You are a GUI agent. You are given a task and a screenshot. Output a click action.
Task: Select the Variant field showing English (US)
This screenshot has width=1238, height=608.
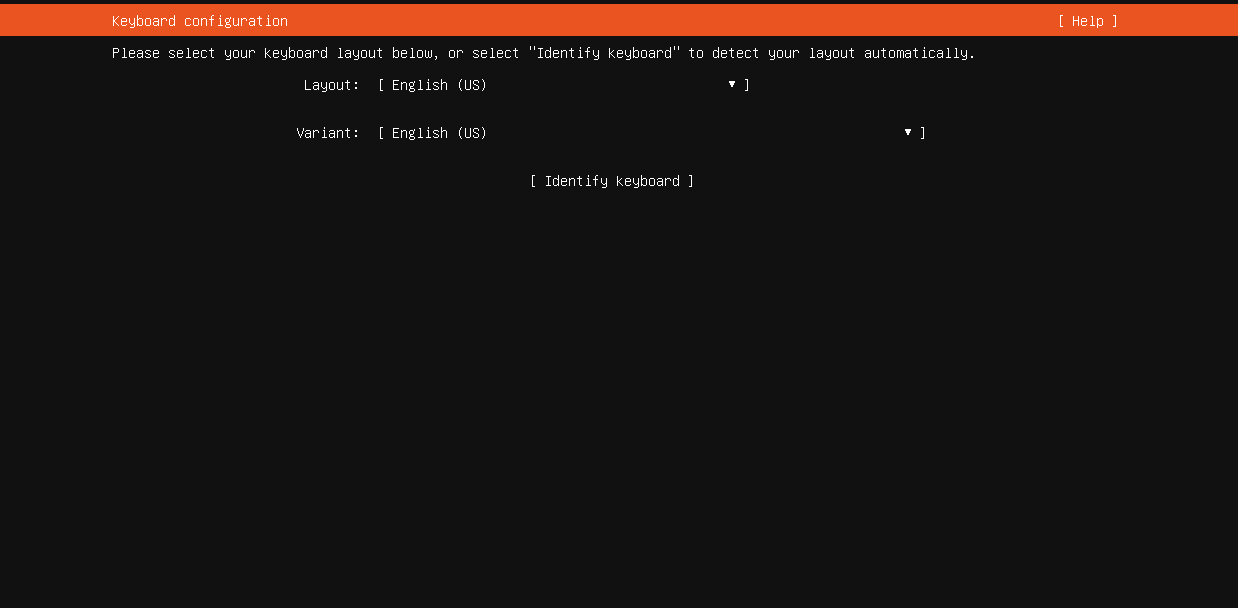(x=652, y=133)
